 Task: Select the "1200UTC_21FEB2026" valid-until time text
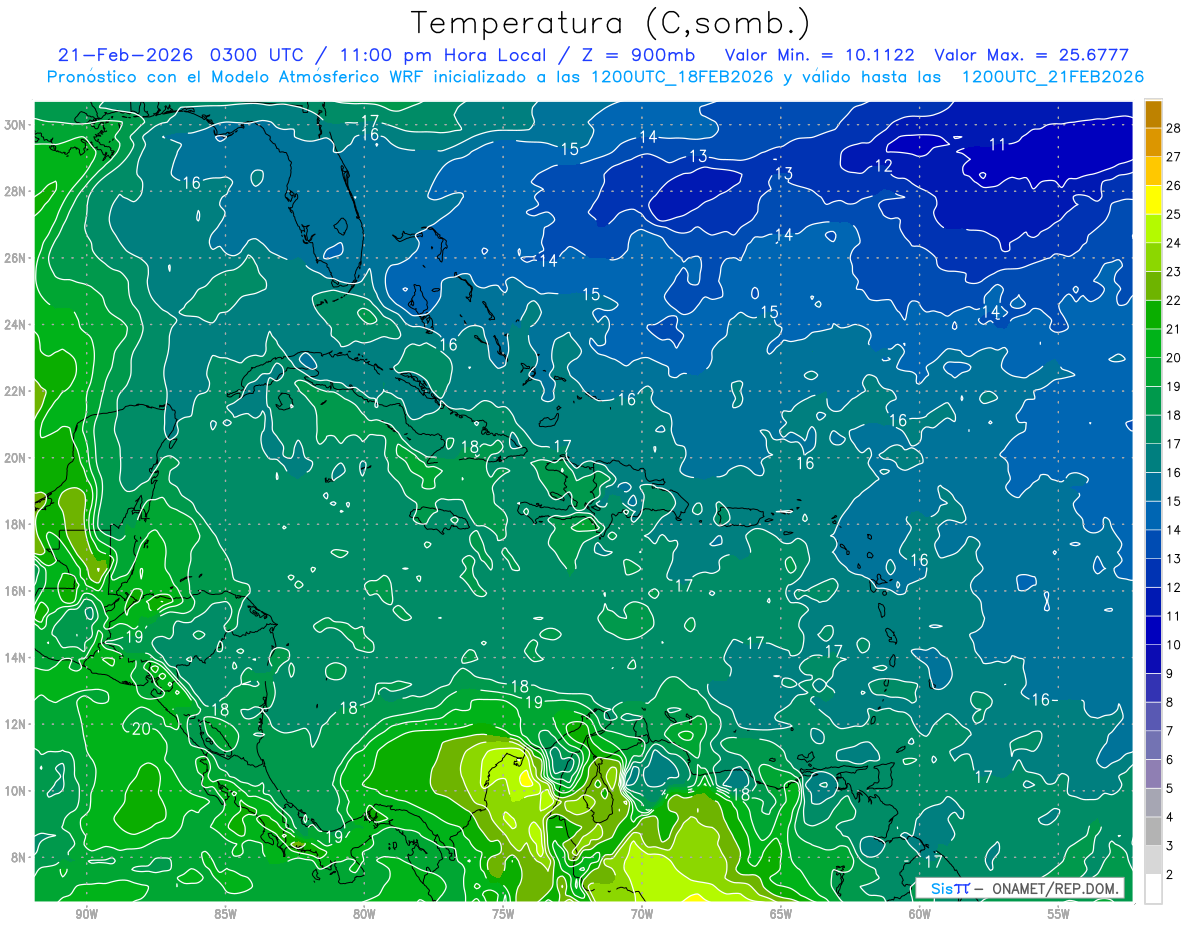coord(1053,77)
